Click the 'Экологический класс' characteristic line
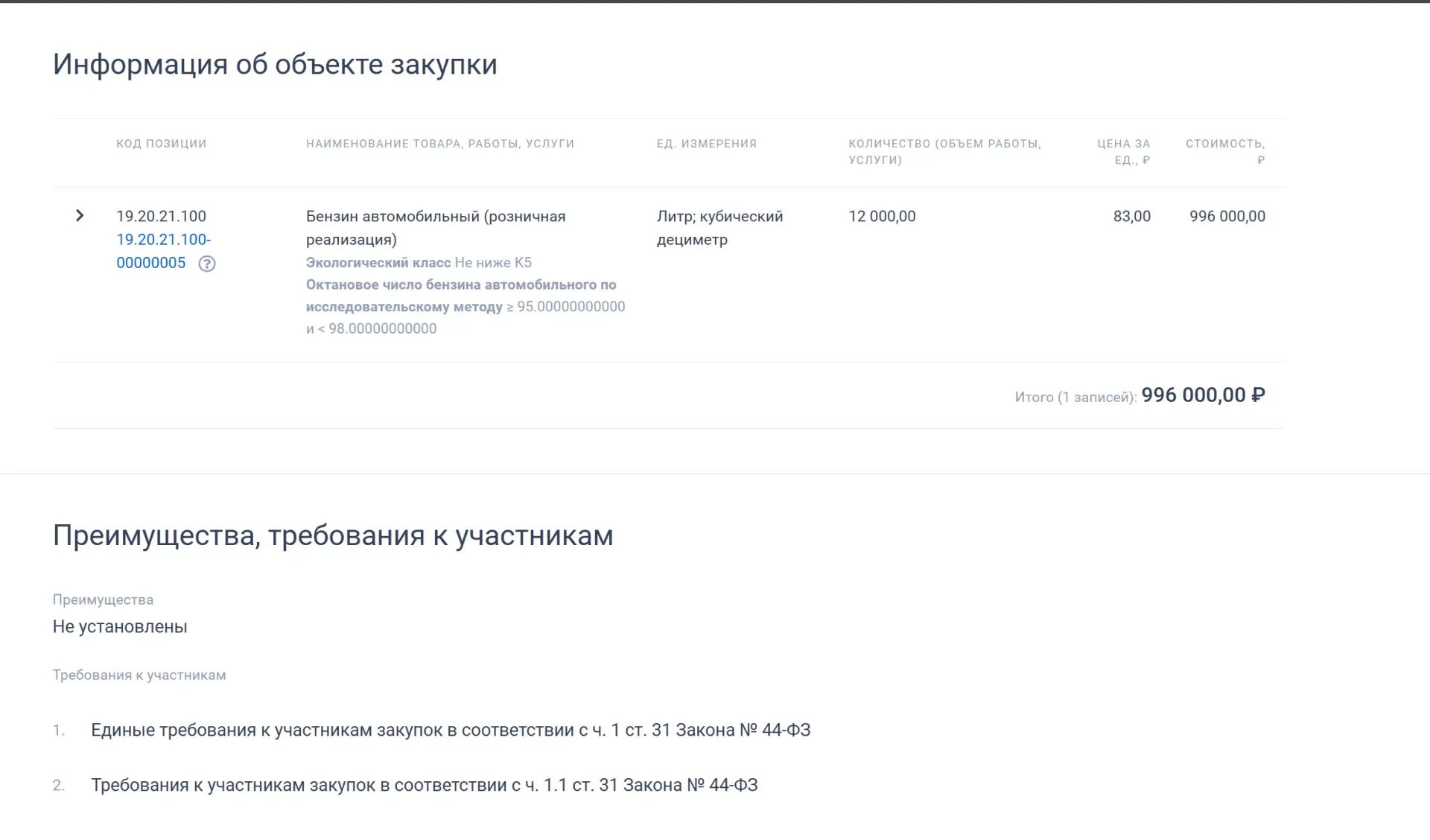This screenshot has width=1430, height=840. (419, 263)
